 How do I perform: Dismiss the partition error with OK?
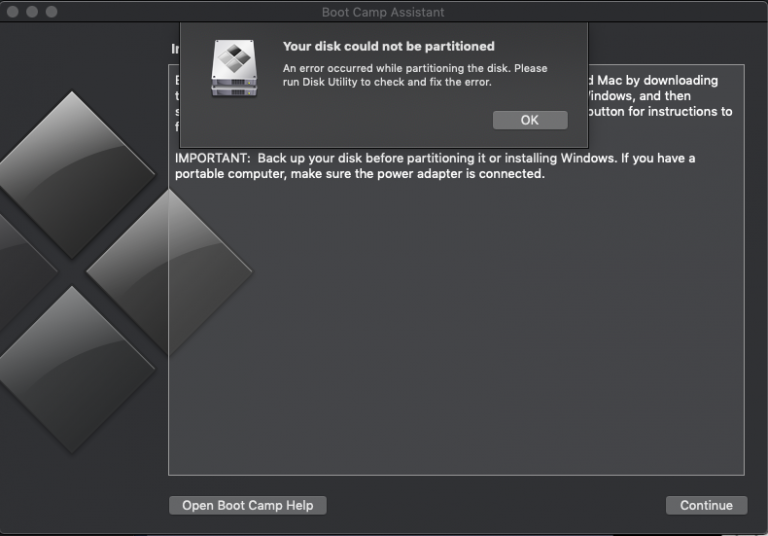point(530,120)
